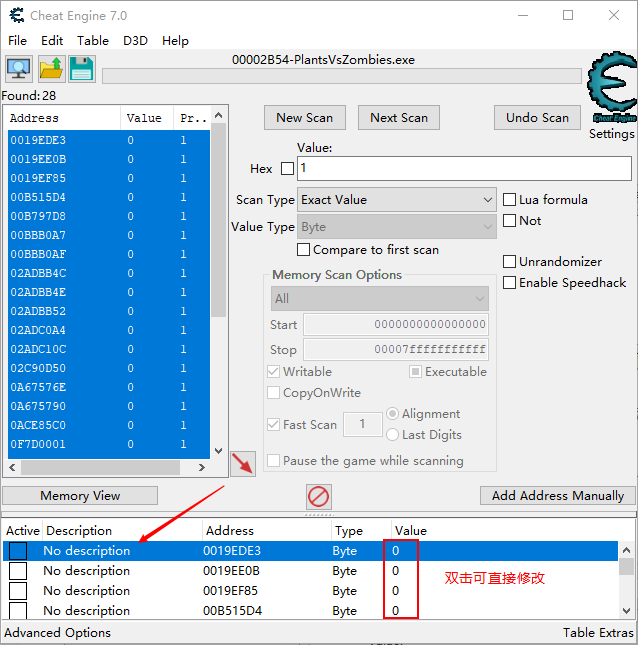Click the address table scroll up arrow

click(626, 550)
